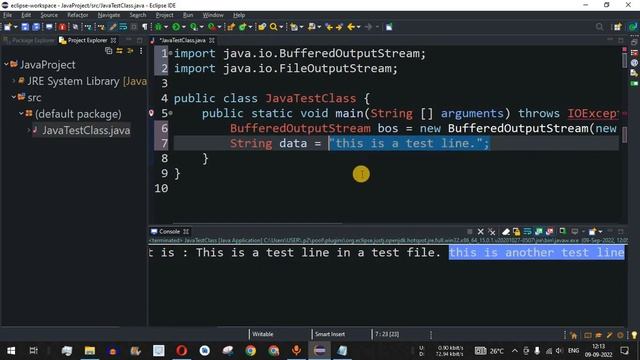Click the Clear Console icon
Viewport: 640px width, 360px height.
(x=506, y=232)
